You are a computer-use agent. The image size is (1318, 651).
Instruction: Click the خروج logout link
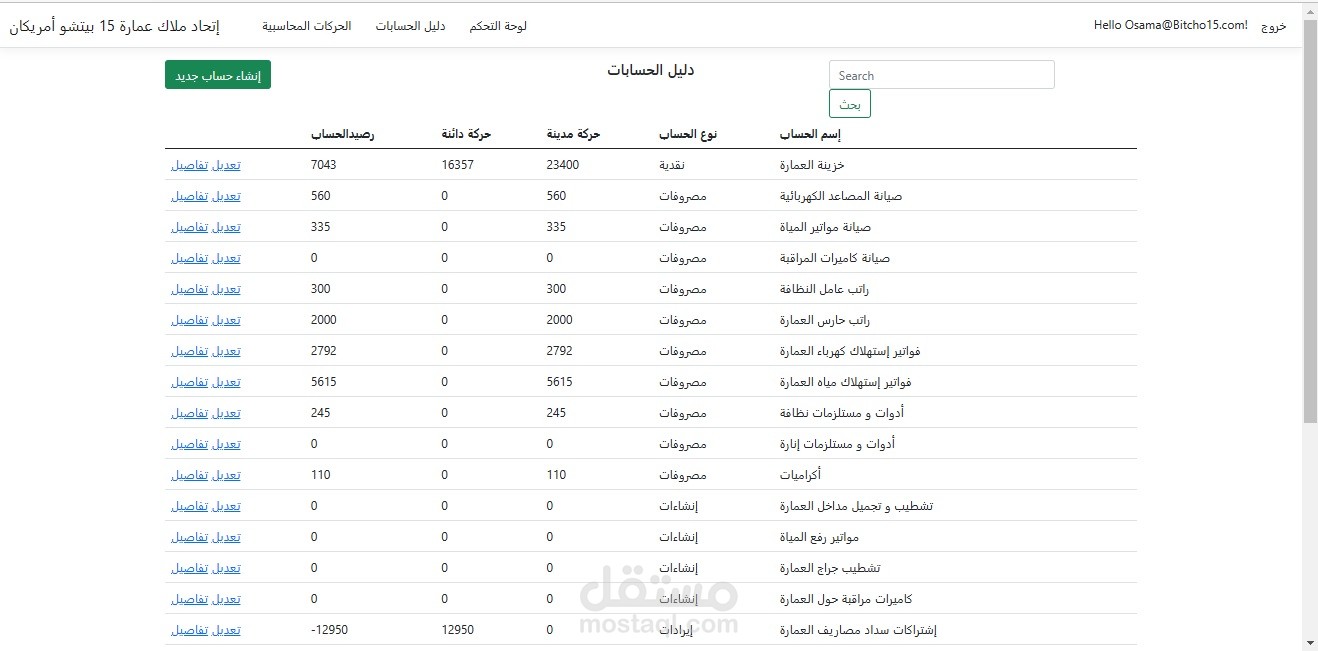pos(1274,26)
